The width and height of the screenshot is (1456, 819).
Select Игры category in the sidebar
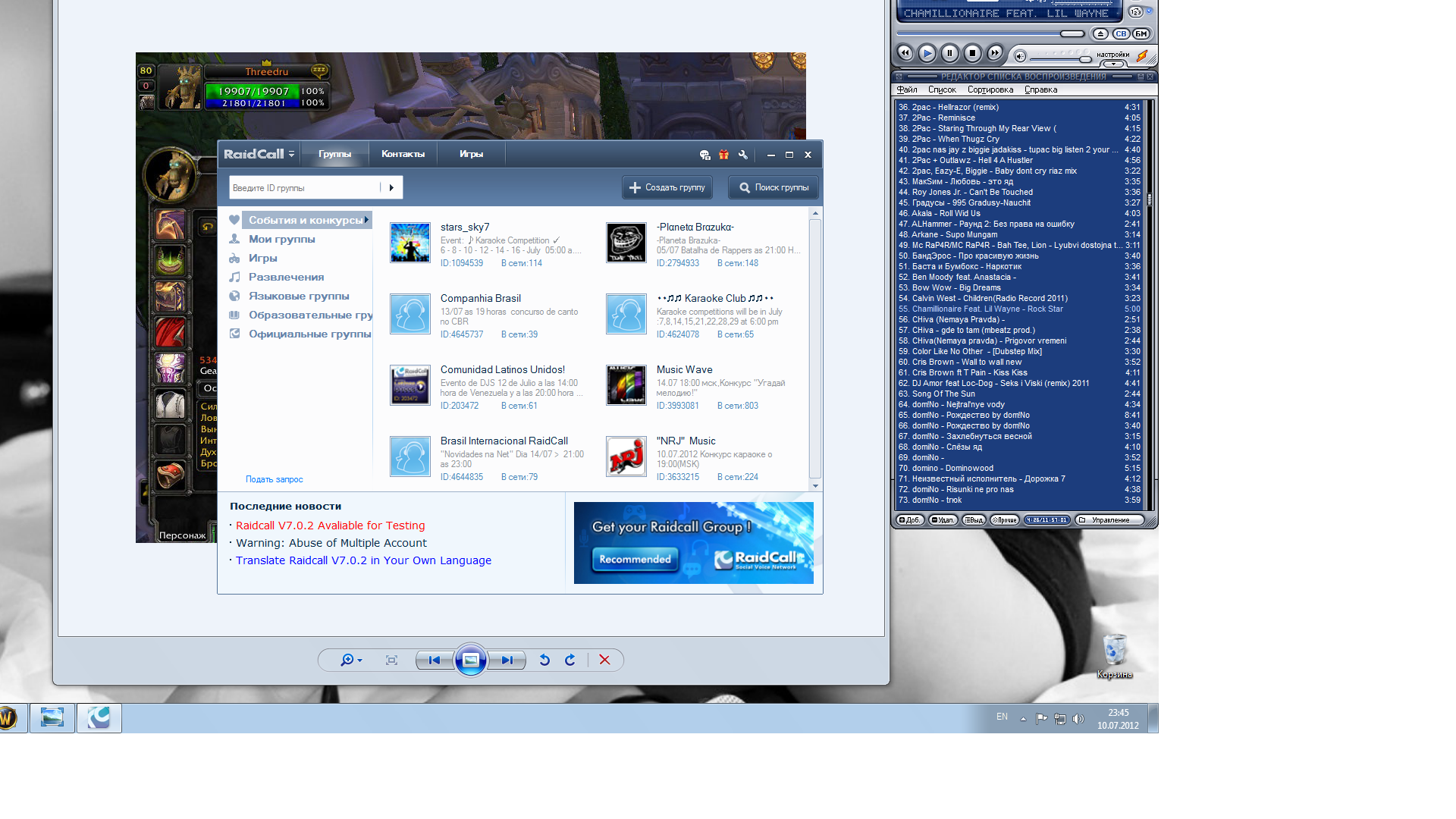pyautogui.click(x=263, y=258)
